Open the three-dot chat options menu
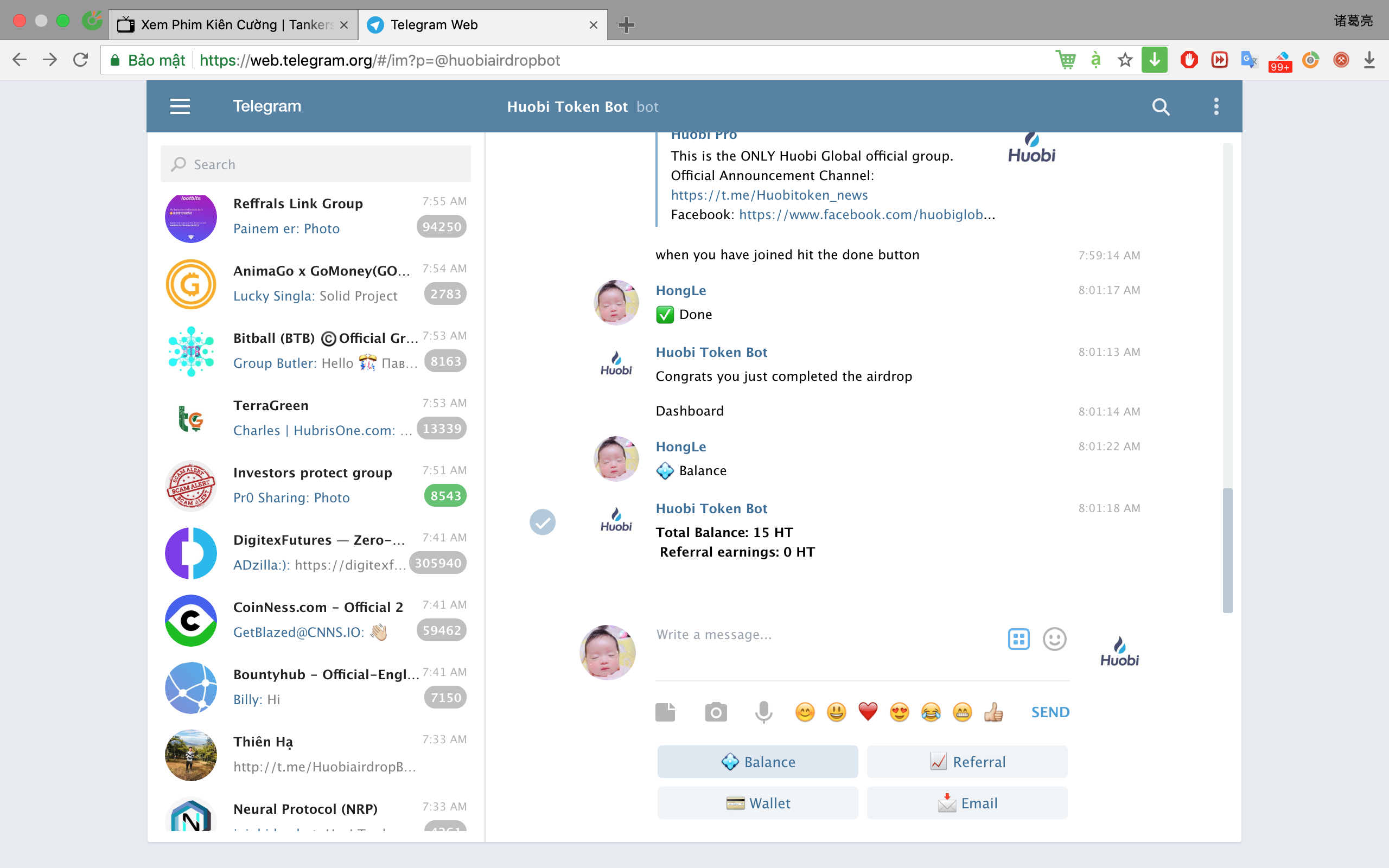The height and width of the screenshot is (868, 1389). [x=1216, y=106]
